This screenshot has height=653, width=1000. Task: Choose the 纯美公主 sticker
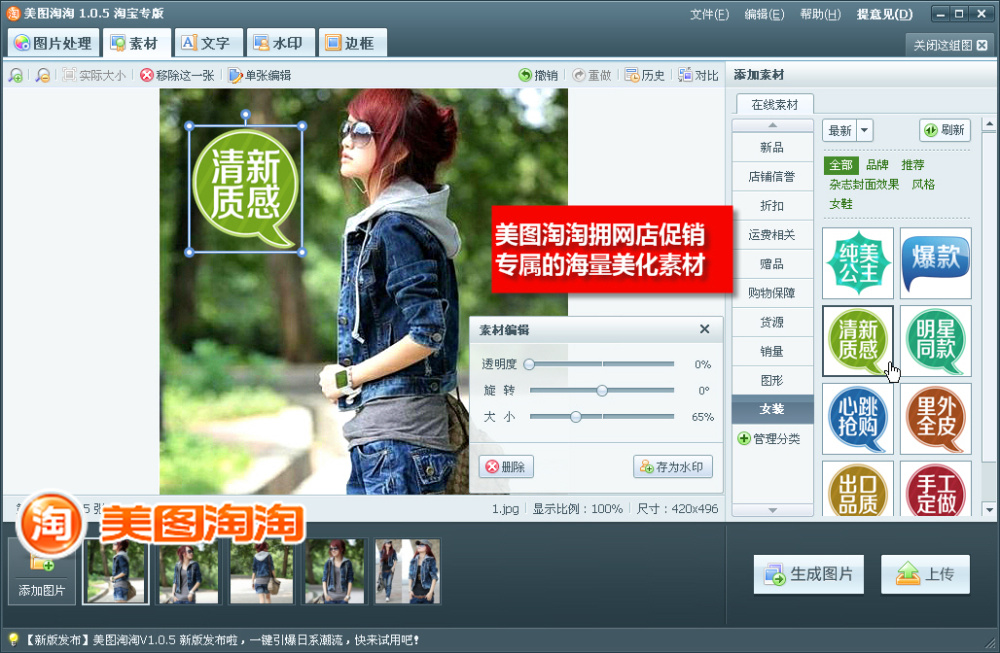tap(858, 263)
